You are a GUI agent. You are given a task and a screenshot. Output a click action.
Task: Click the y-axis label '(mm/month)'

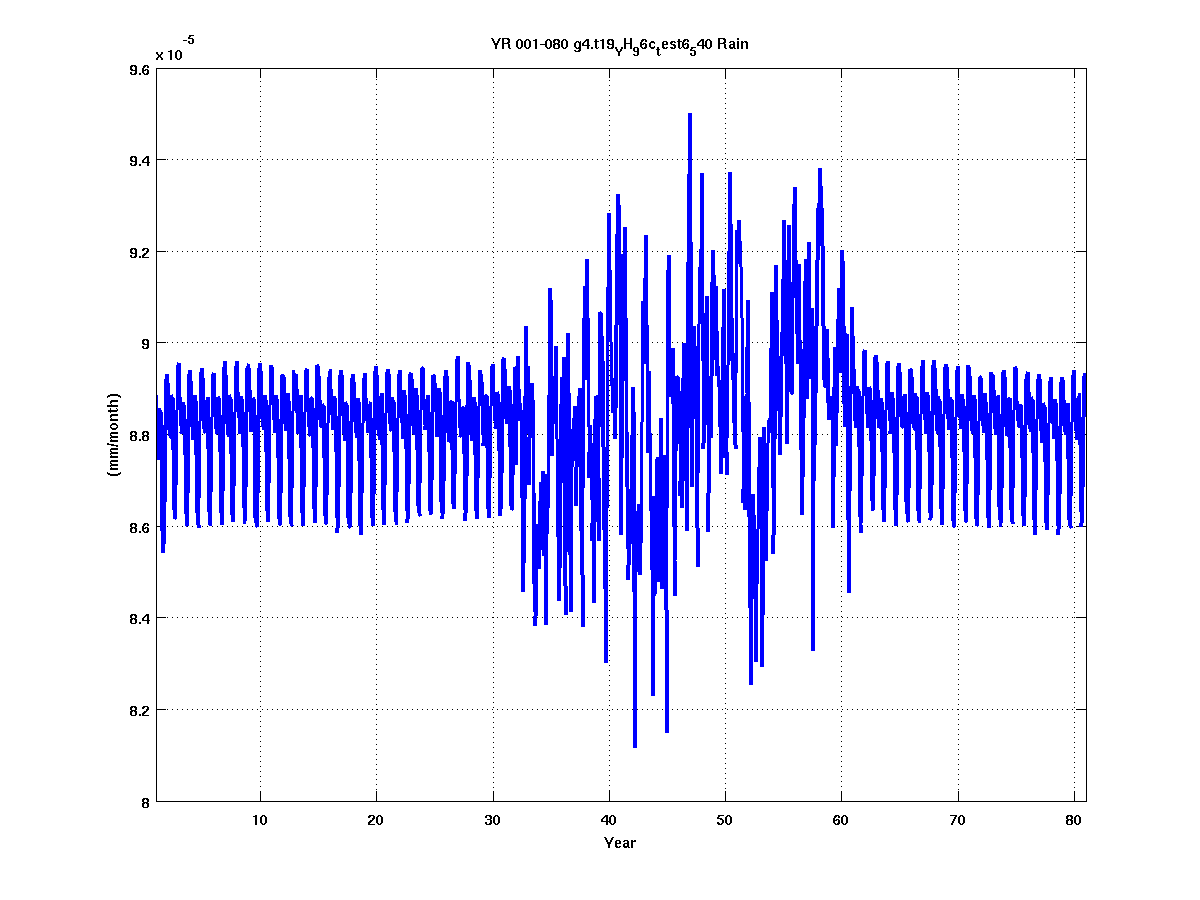[x=114, y=435]
